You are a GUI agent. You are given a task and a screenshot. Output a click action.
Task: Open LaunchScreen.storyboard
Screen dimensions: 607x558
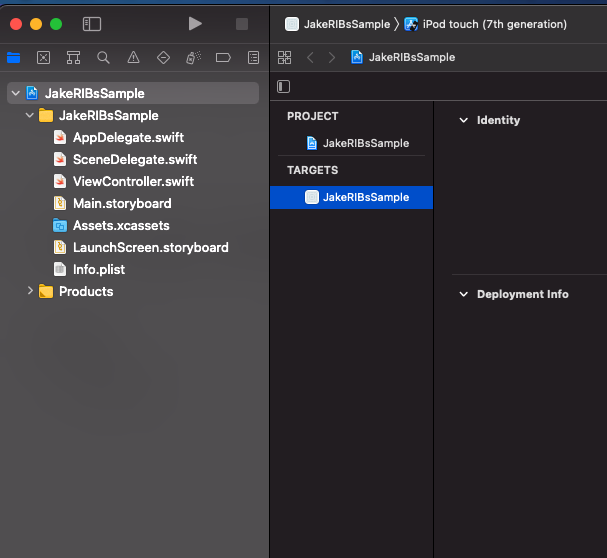(x=151, y=248)
